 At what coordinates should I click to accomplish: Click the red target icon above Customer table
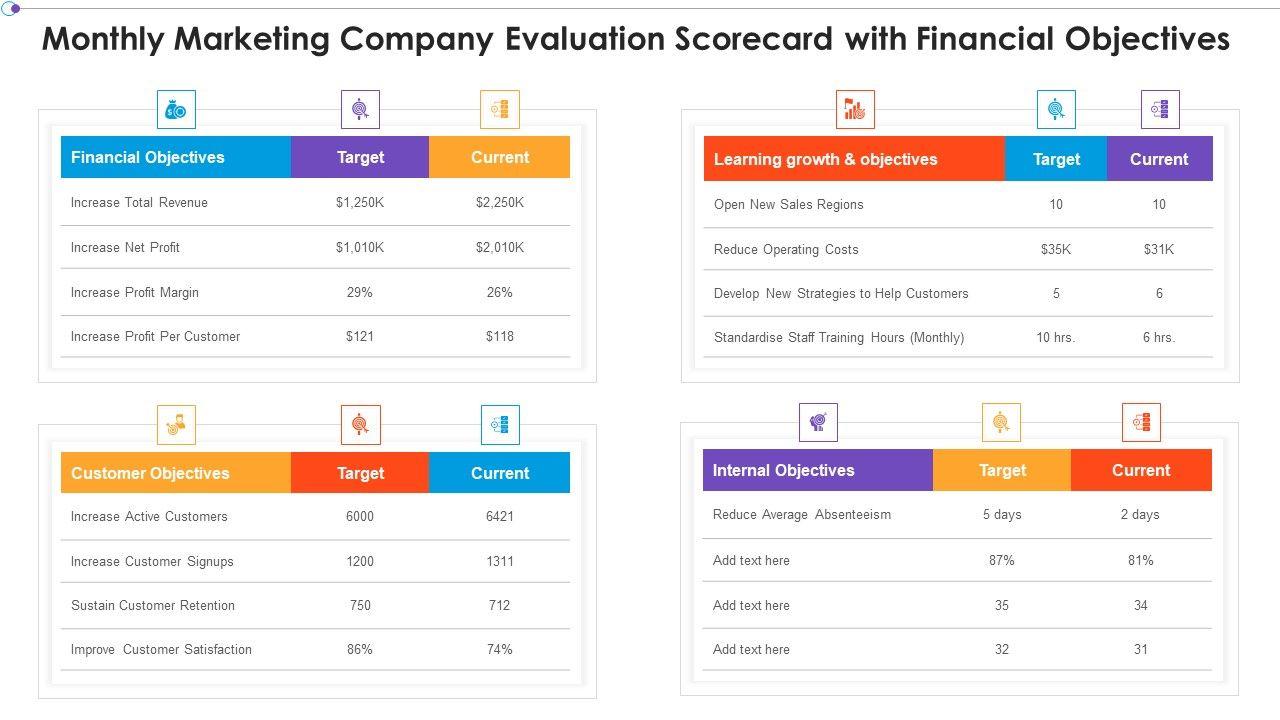pos(360,425)
